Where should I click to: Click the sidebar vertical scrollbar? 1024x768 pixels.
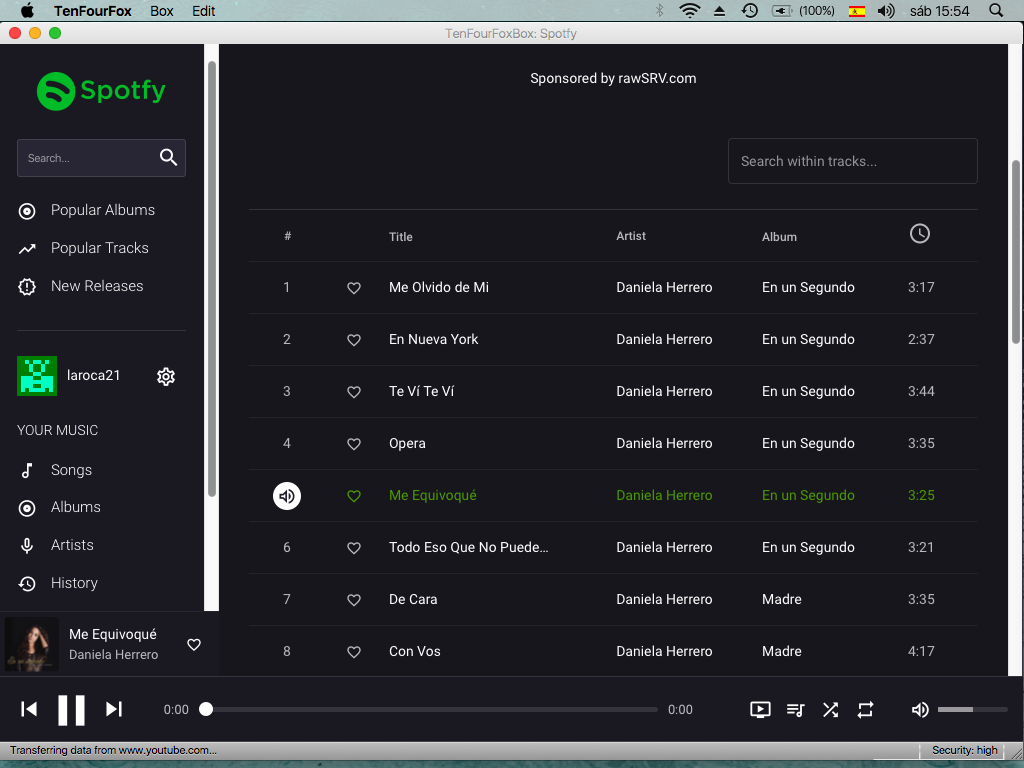pyautogui.click(x=212, y=279)
